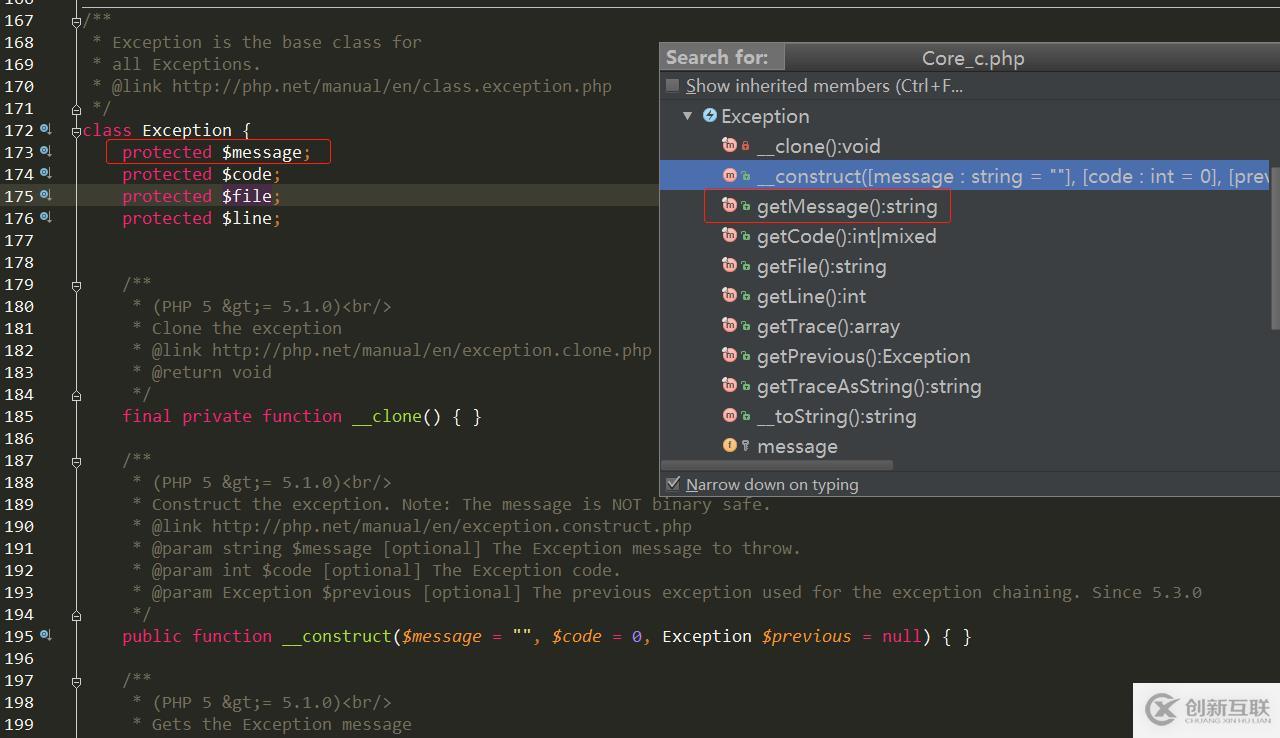This screenshot has width=1280, height=738.
Task: Click the method icon beside getTrace():array
Action: (730, 325)
